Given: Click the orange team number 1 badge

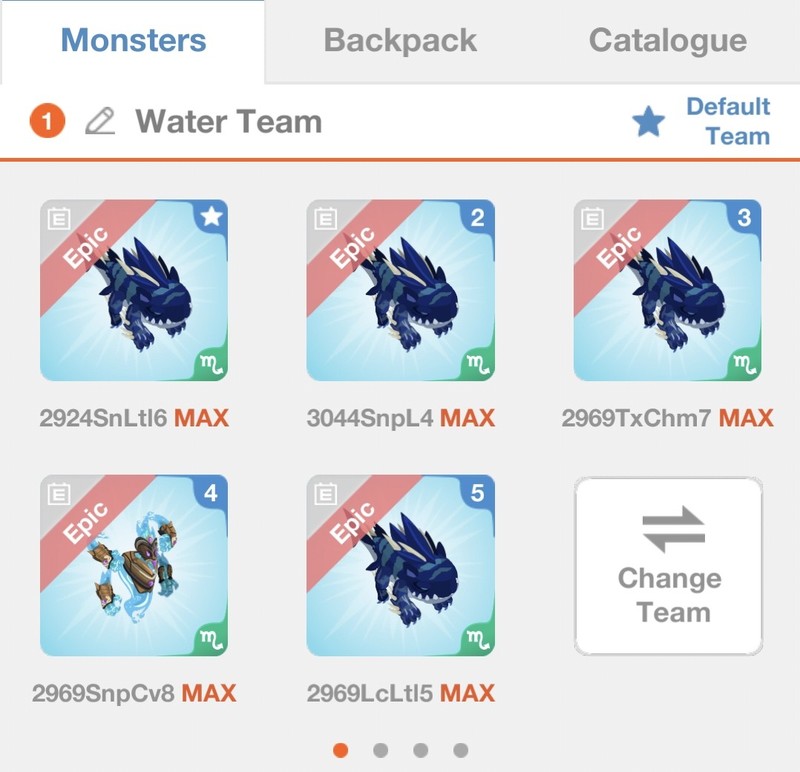Looking at the screenshot, I should tap(47, 121).
